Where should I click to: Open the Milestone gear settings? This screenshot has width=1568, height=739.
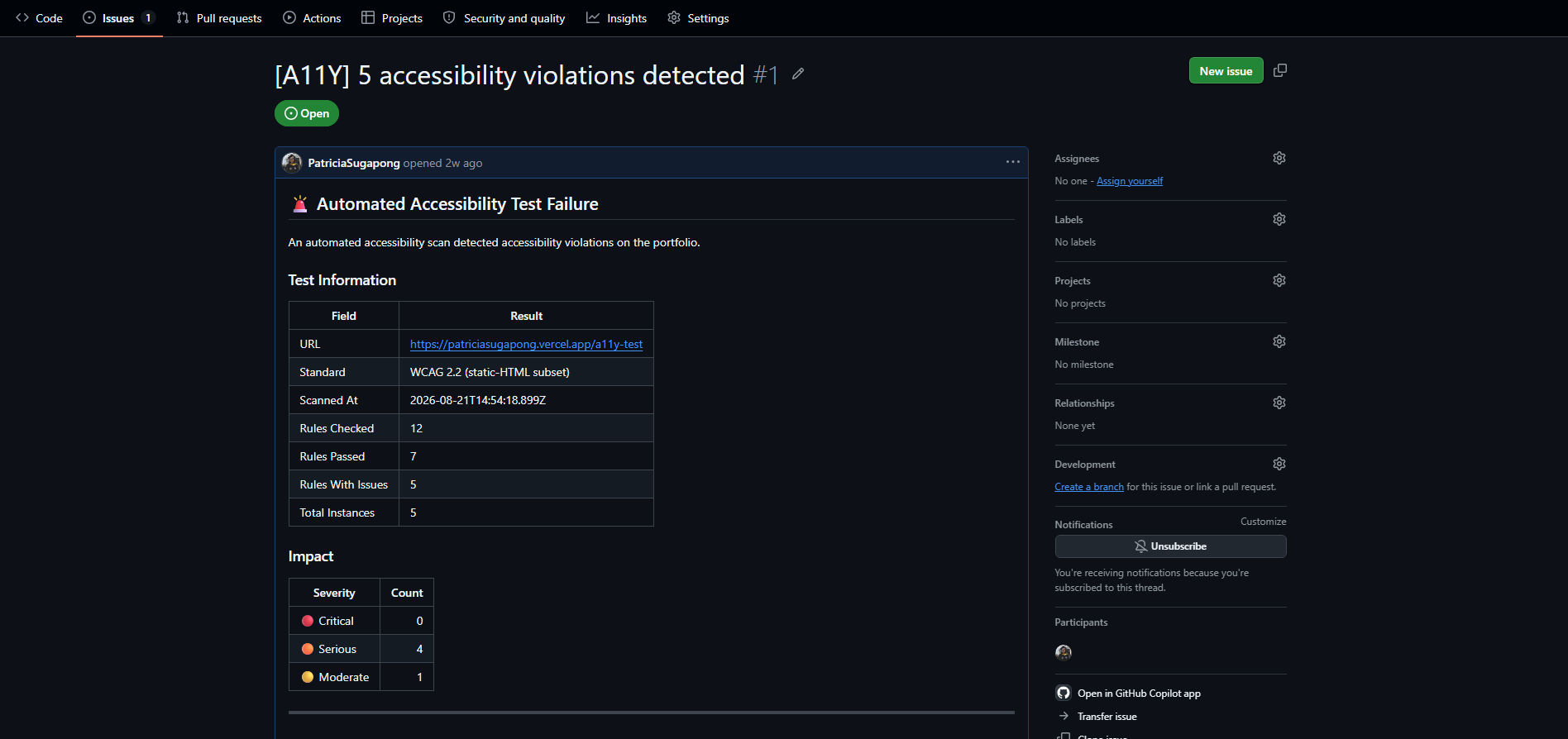click(x=1279, y=341)
